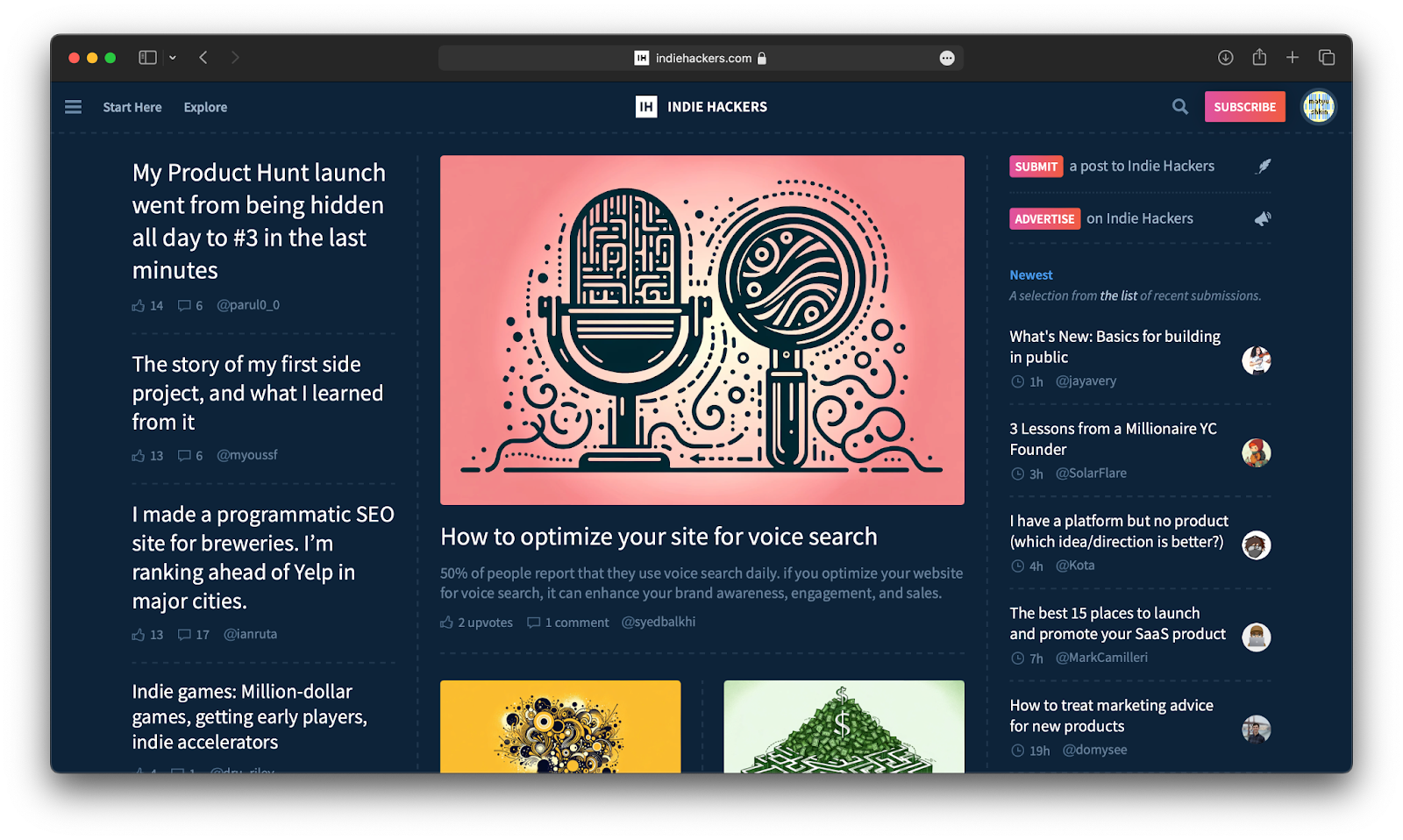
Task: Click @jayavery's avatar image
Action: click(1257, 360)
